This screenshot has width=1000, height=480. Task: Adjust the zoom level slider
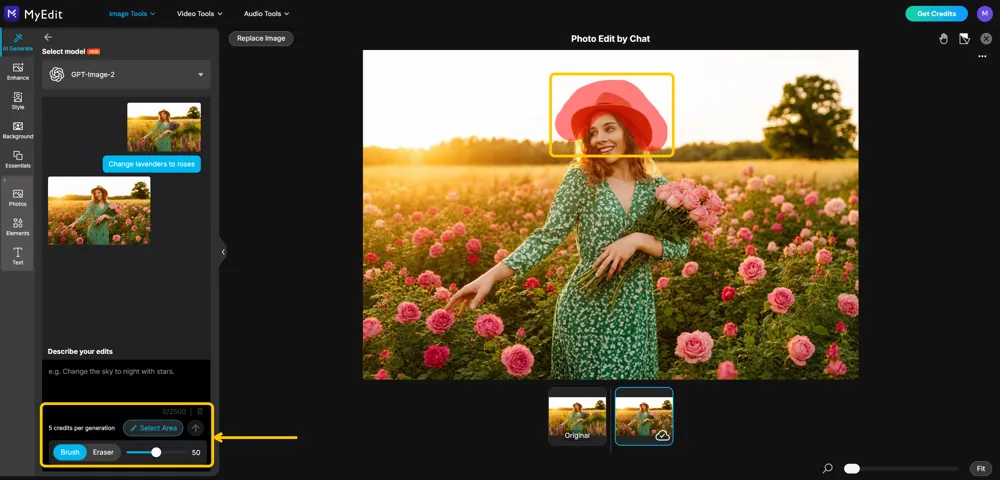901,469
